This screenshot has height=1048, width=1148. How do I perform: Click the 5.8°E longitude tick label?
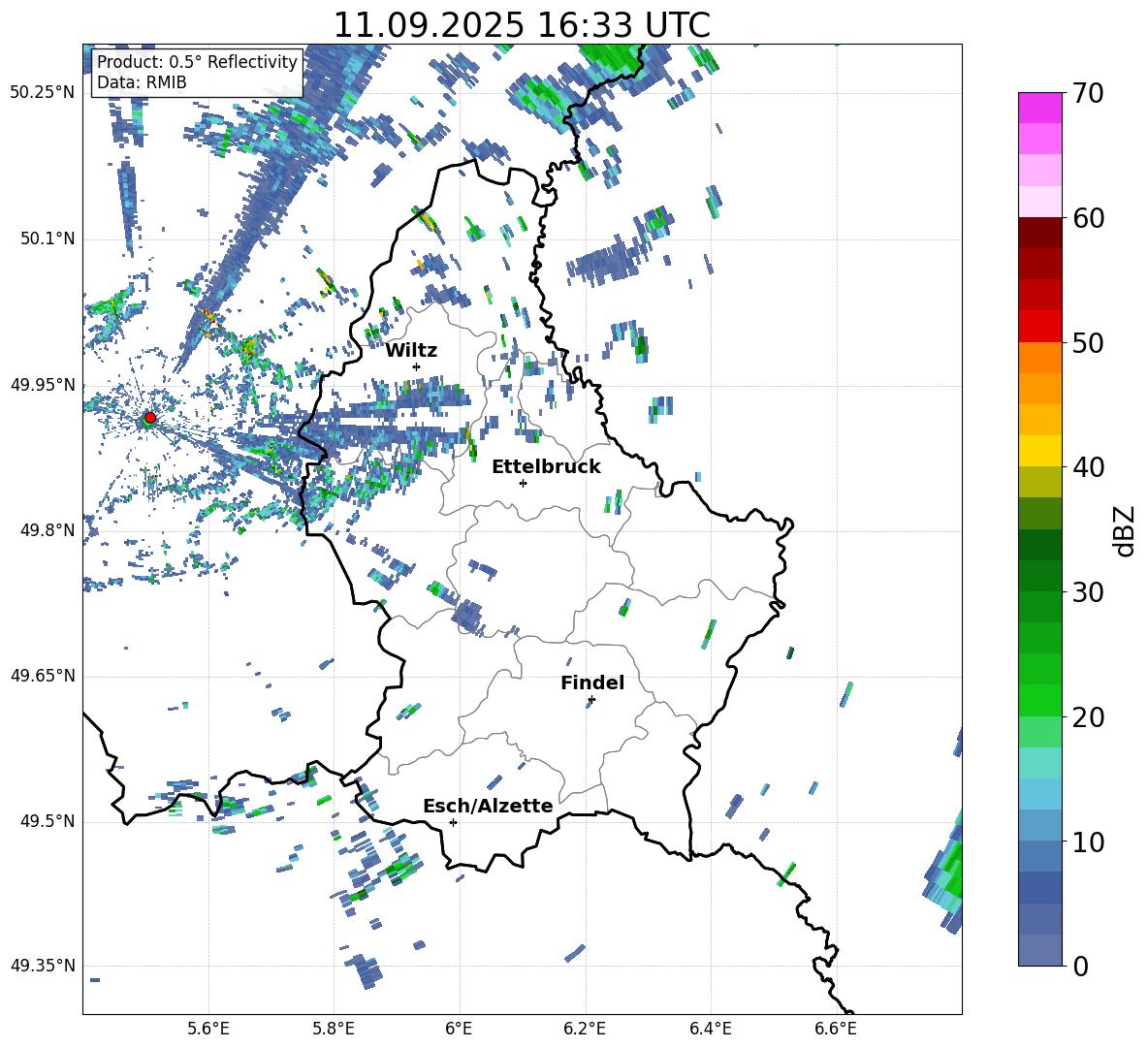point(334,1029)
